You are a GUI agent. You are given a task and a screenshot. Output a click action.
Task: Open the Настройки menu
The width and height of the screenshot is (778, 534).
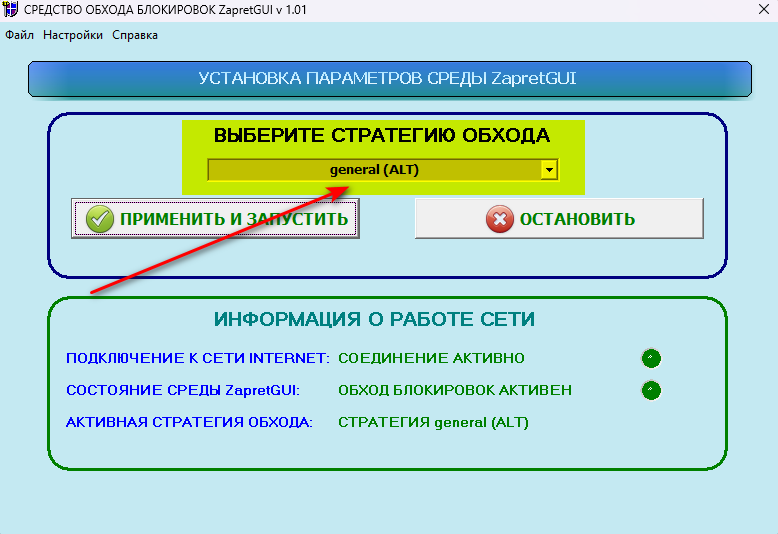tap(73, 35)
